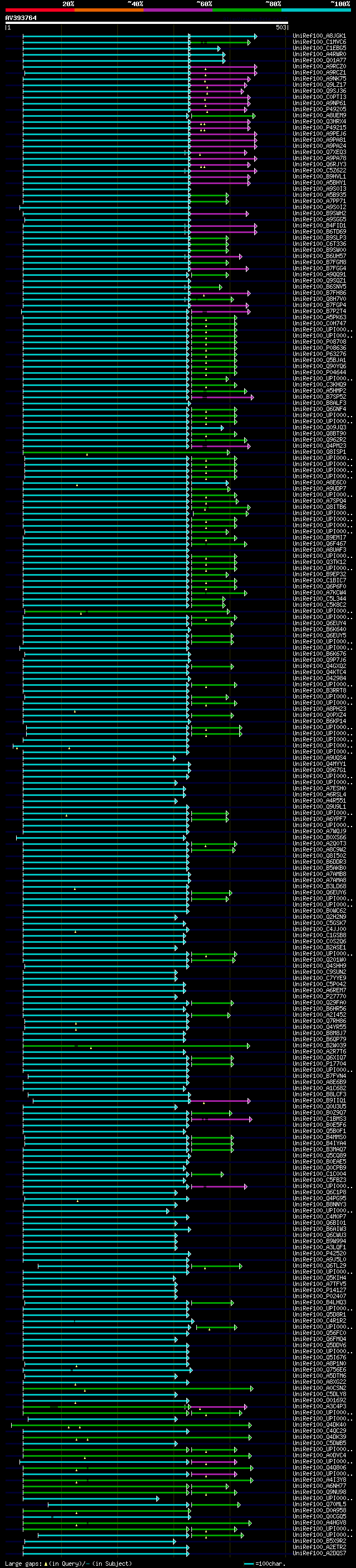Select label UniRef100_A5BHY1
This screenshot has width=356, height=1568.
point(319,182)
